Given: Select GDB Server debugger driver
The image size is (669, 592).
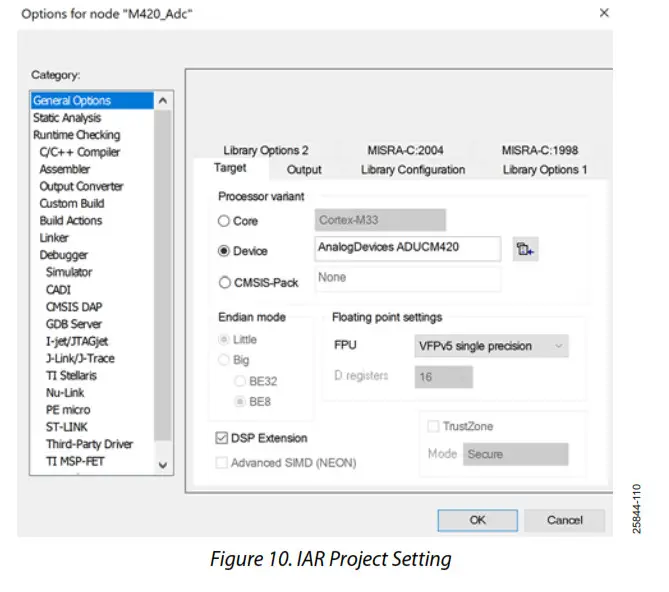Looking at the screenshot, I should 92,324.
